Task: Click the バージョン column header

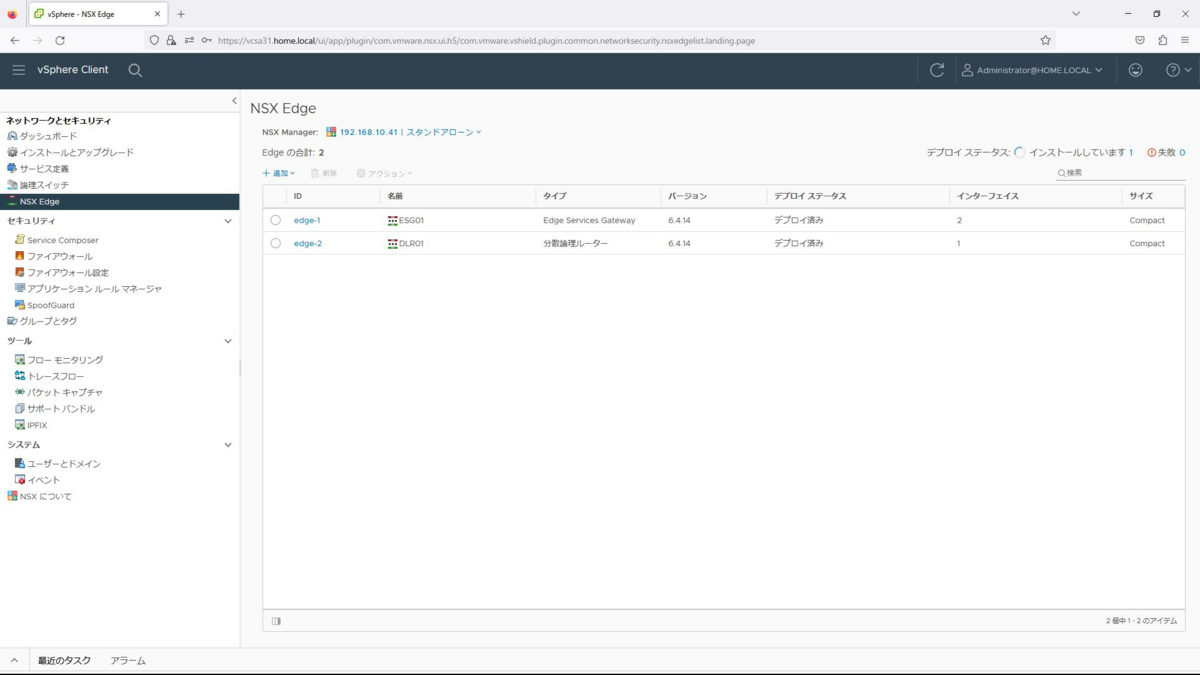Action: click(x=687, y=196)
